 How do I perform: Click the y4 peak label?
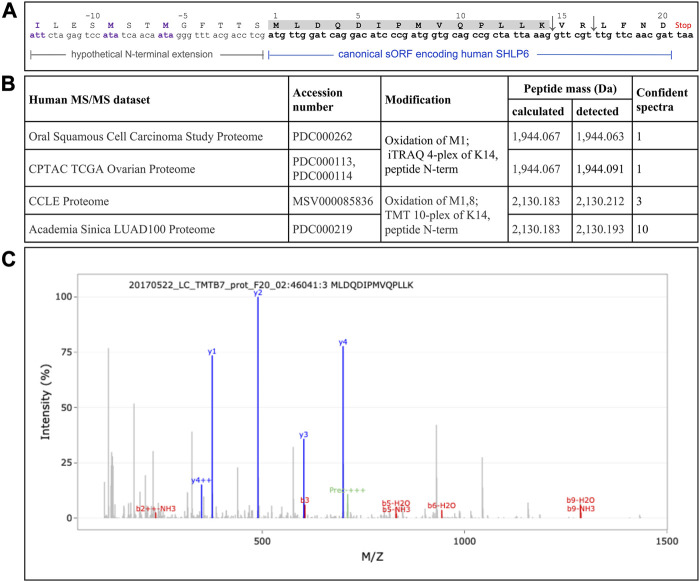[x=343, y=342]
